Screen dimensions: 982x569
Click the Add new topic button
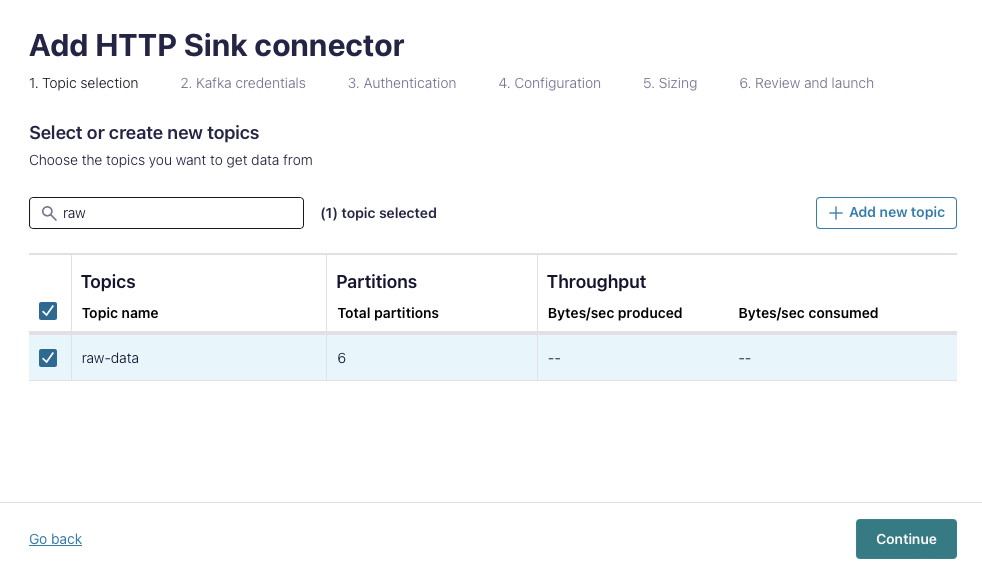coord(886,213)
